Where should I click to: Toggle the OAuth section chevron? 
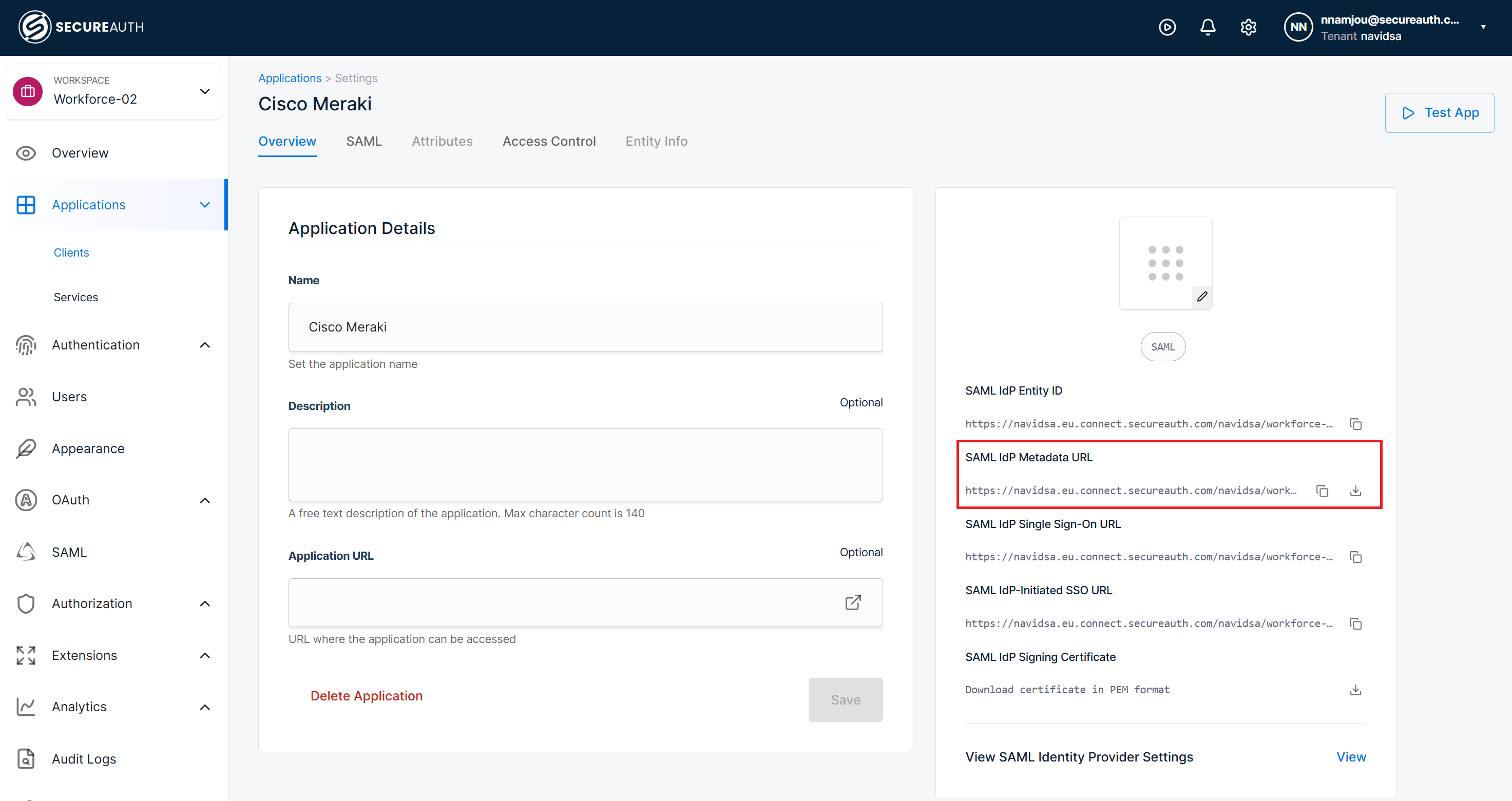(x=205, y=500)
